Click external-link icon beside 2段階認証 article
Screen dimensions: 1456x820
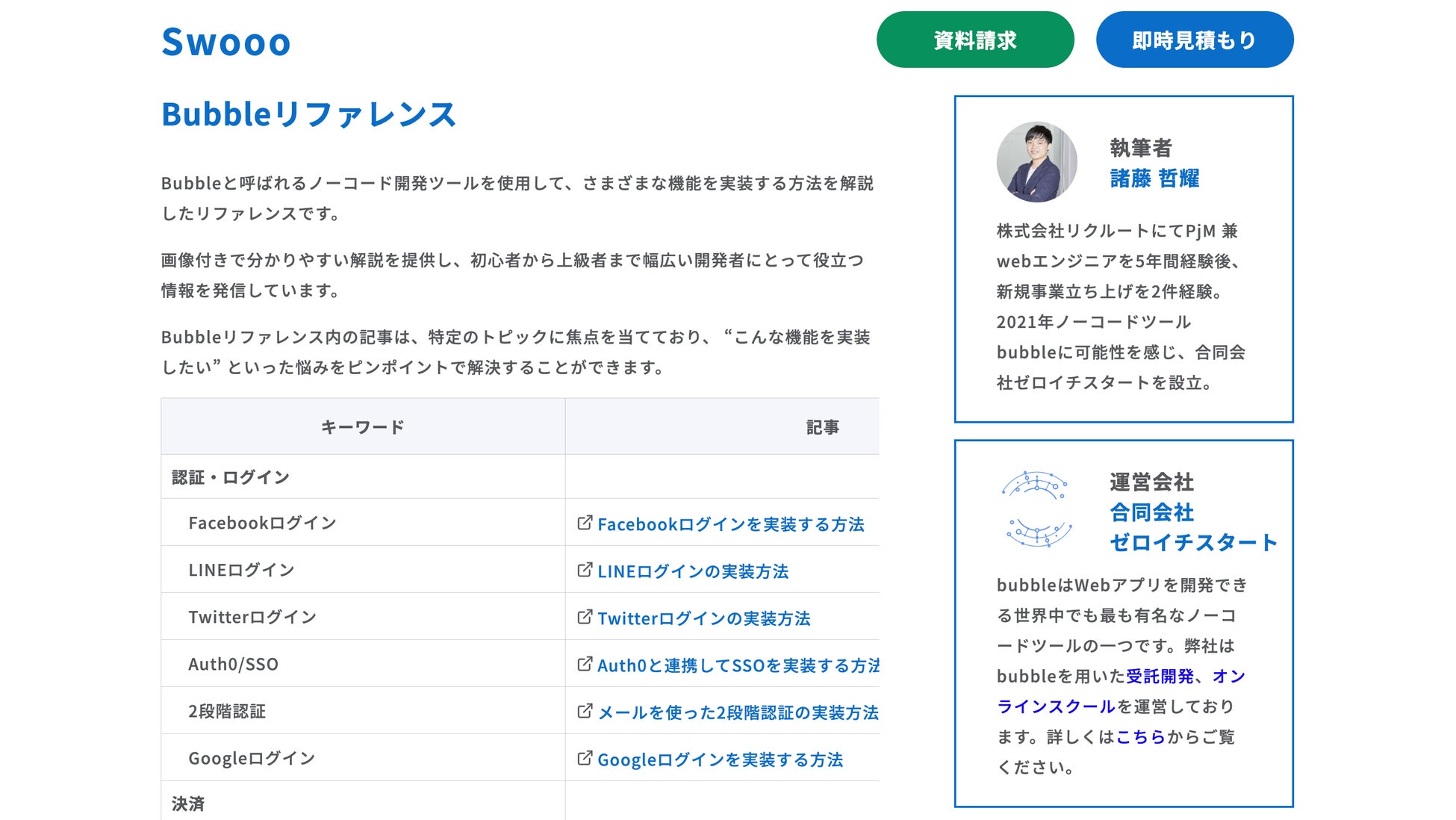pyautogui.click(x=585, y=711)
